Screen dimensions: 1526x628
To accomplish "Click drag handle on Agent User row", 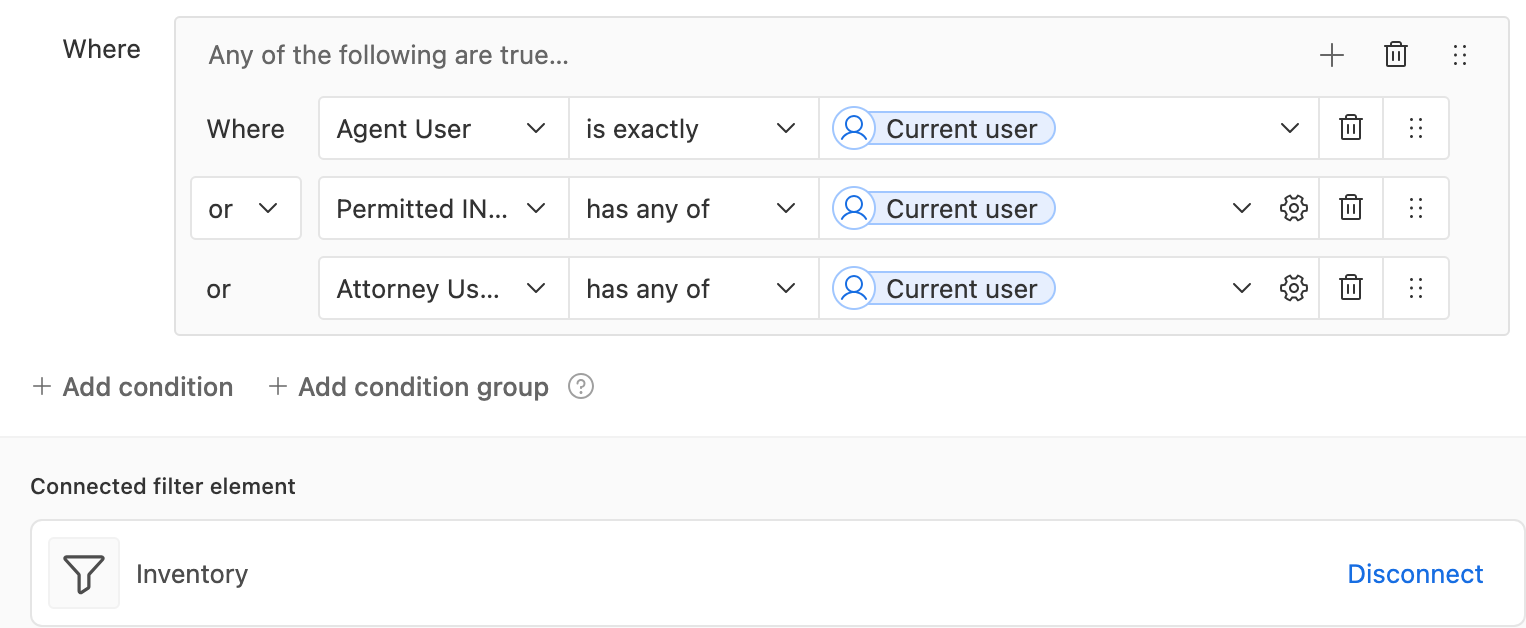I will point(1415,128).
